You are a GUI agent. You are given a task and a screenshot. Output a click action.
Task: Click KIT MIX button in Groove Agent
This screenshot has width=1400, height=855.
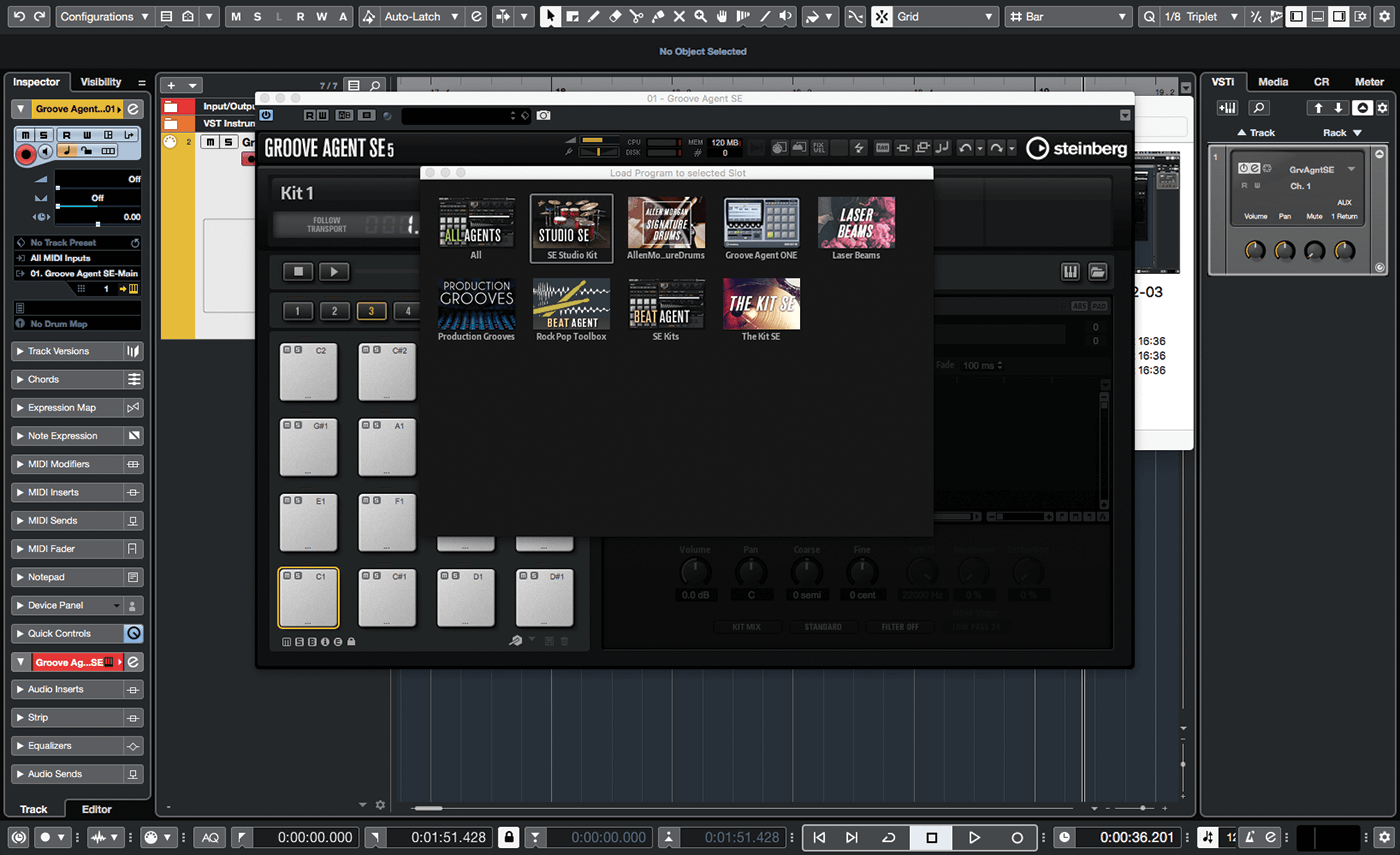tap(746, 627)
